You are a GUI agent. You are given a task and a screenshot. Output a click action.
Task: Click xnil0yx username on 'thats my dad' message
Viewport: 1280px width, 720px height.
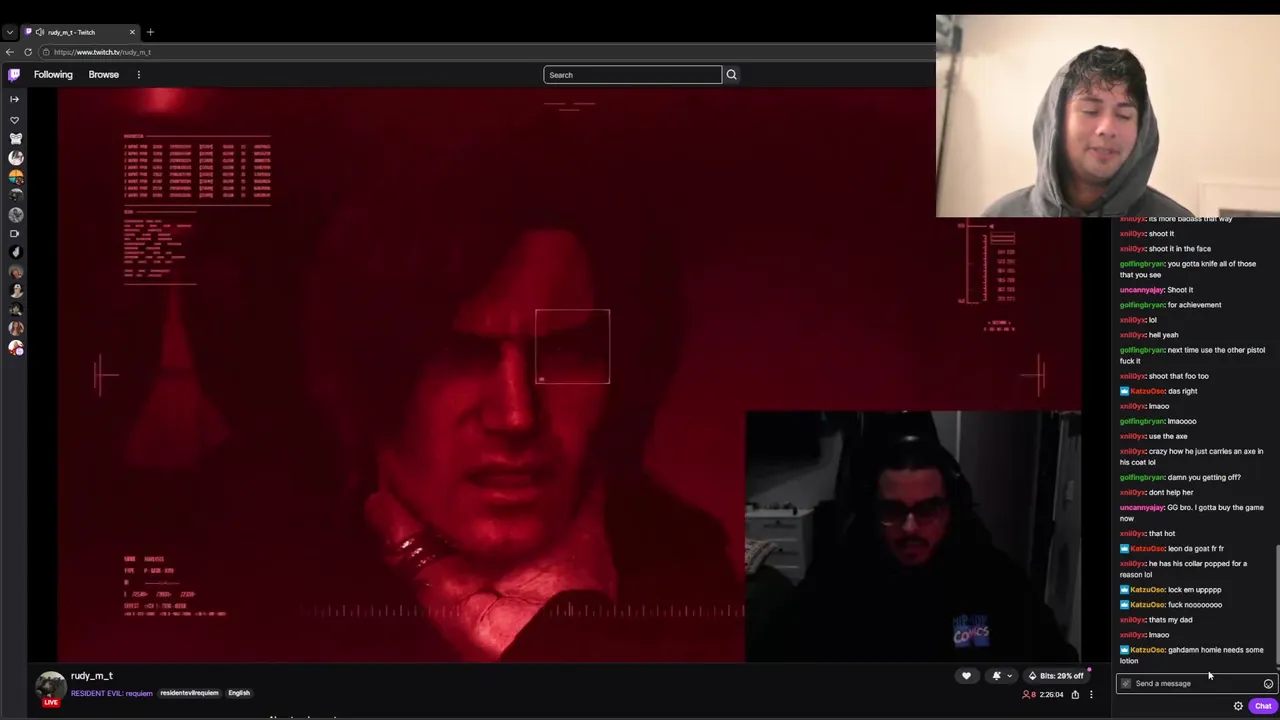pyautogui.click(x=1132, y=620)
